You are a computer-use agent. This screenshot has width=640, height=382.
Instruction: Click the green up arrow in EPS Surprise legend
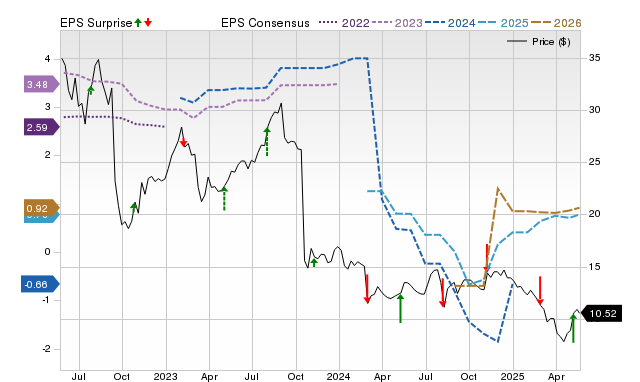pyautogui.click(x=138, y=23)
